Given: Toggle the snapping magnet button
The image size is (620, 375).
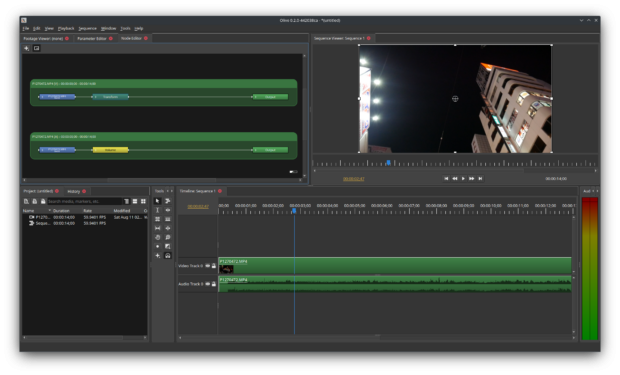Looking at the screenshot, I should click(168, 256).
